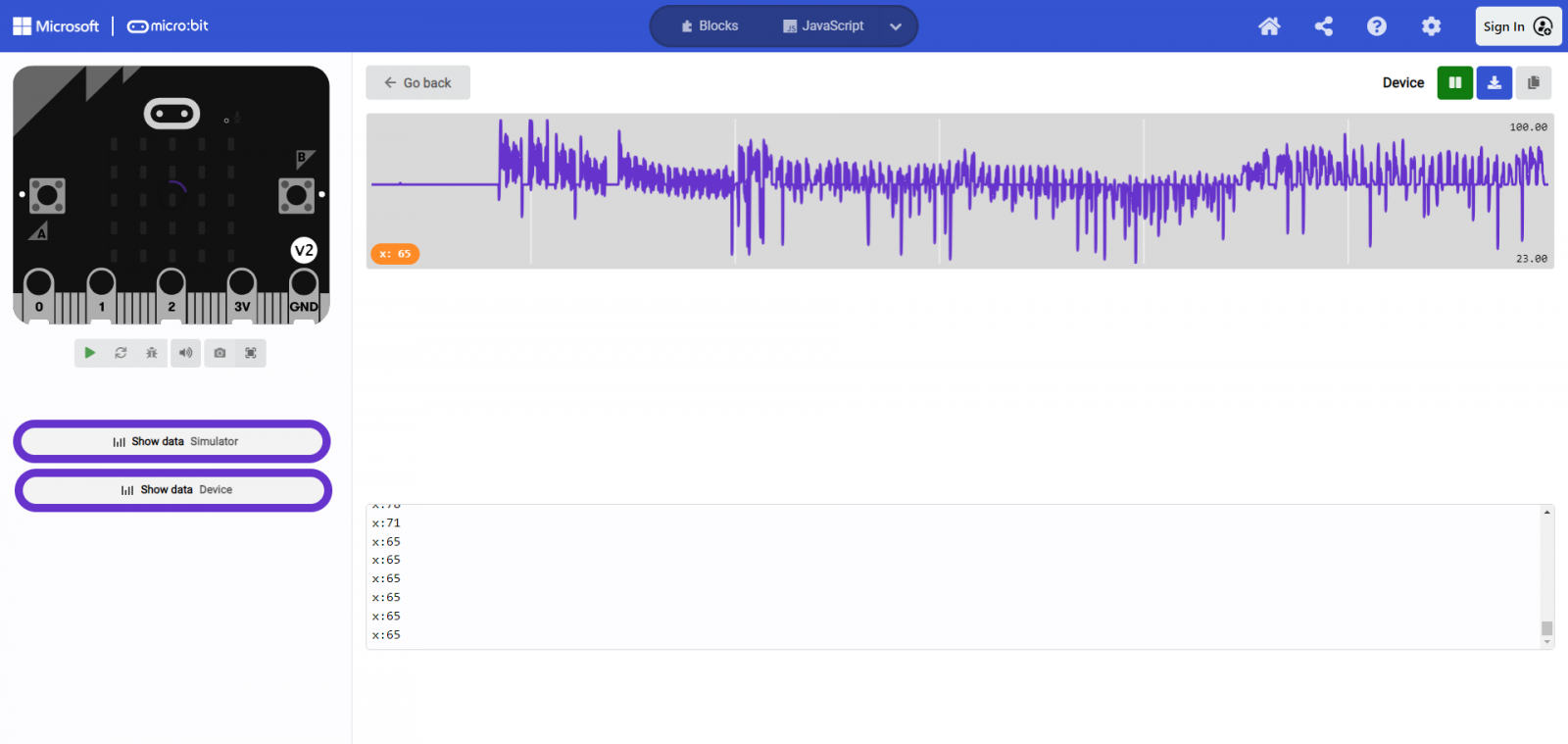This screenshot has height=744, width=1568.
Task: Switch to the JavaScript editor tab
Action: pos(823,26)
